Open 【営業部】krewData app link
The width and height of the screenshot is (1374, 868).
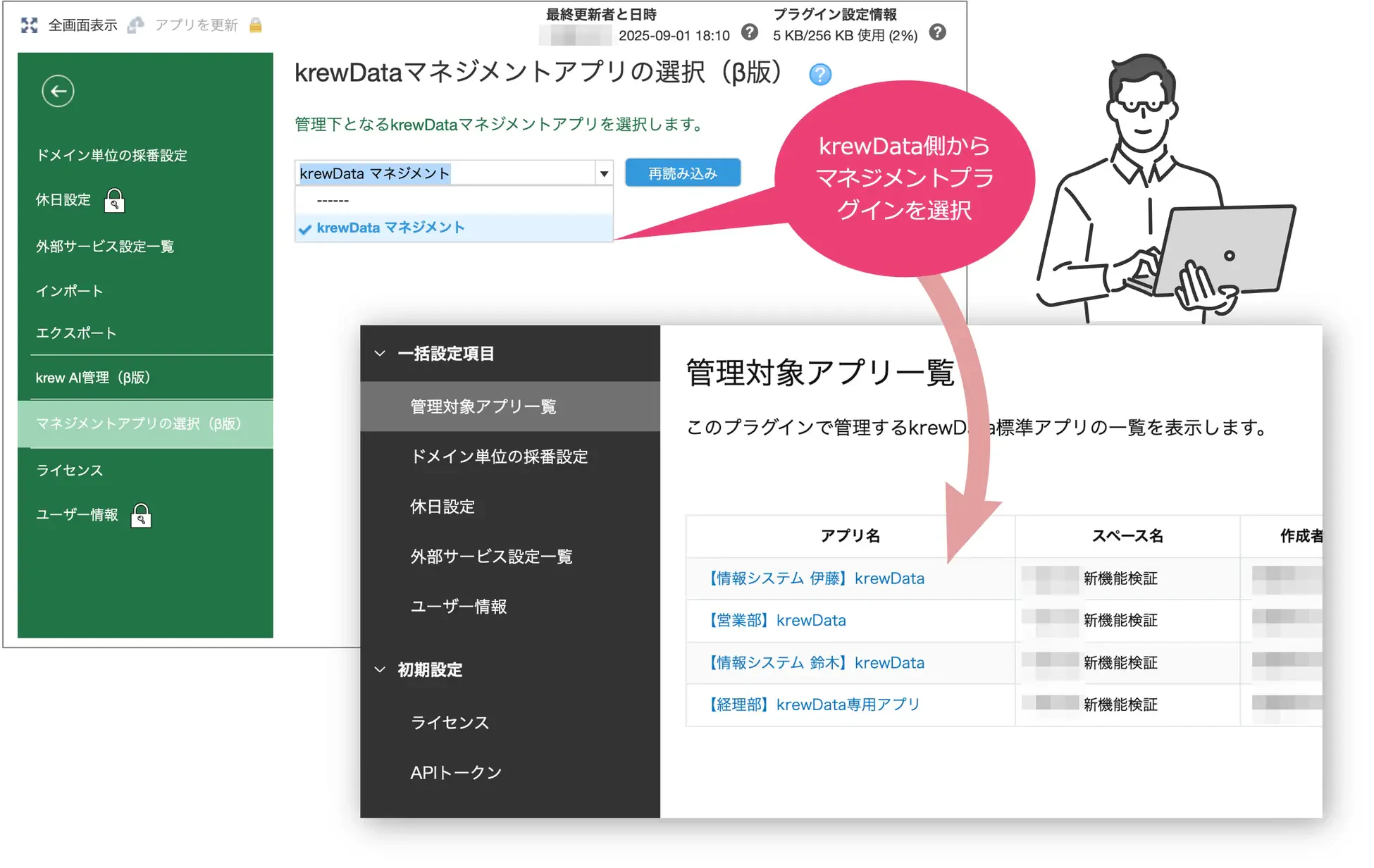(777, 621)
